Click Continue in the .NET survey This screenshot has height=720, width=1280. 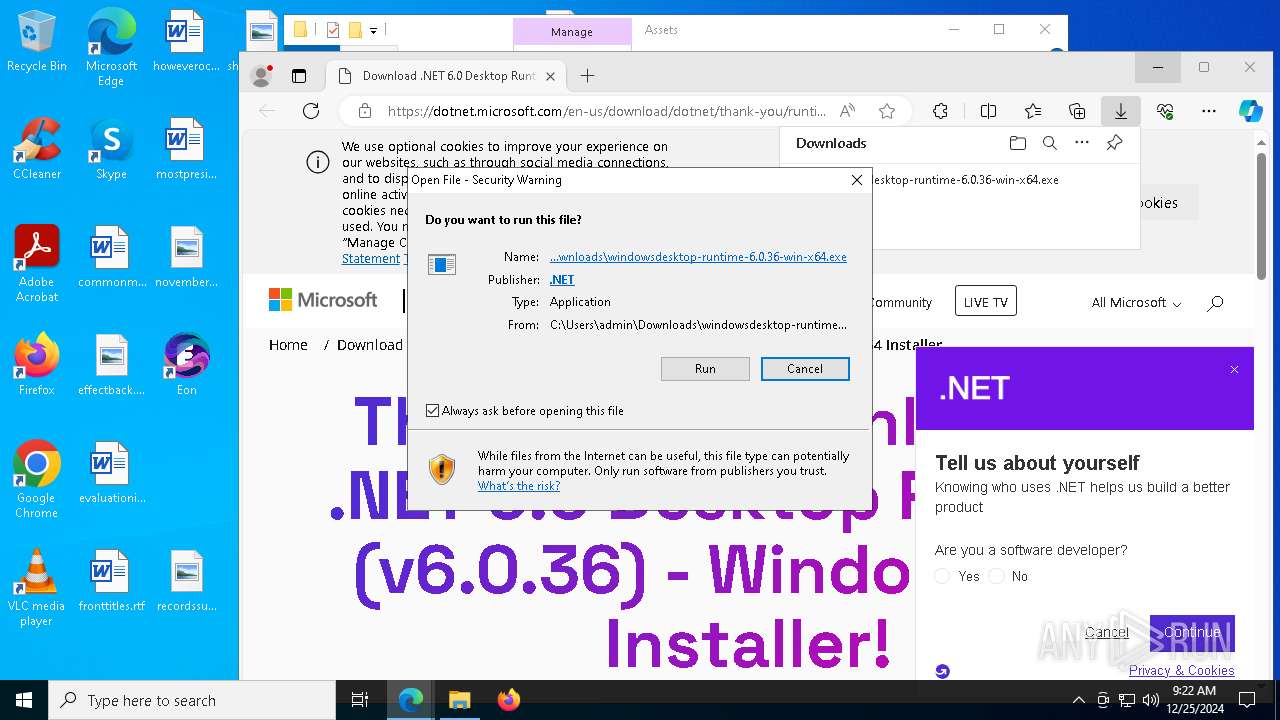coord(1192,632)
